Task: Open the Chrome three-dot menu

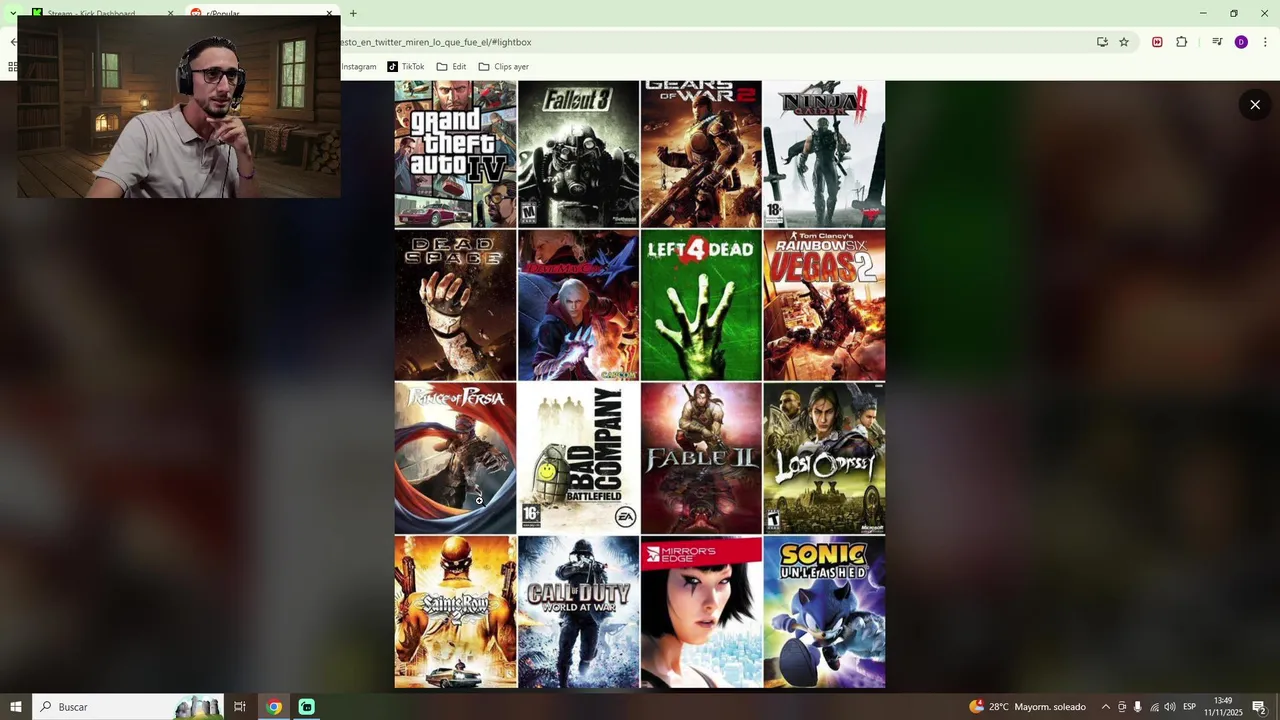Action: tap(1265, 42)
